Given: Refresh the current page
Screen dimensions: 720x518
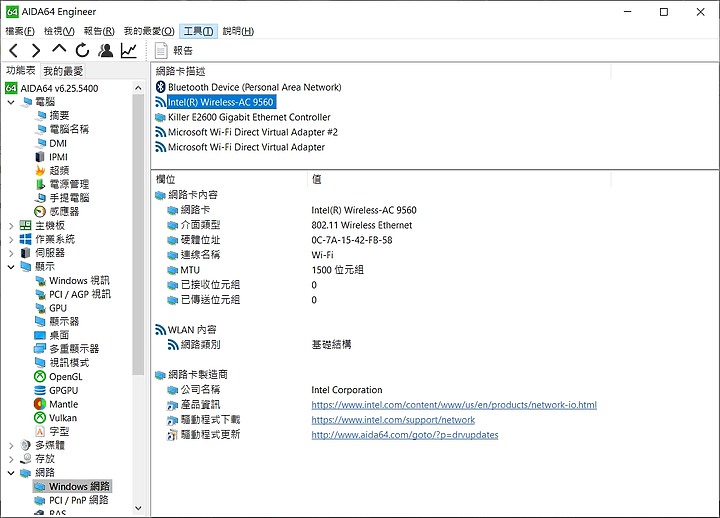Looking at the screenshot, I should [x=82, y=50].
